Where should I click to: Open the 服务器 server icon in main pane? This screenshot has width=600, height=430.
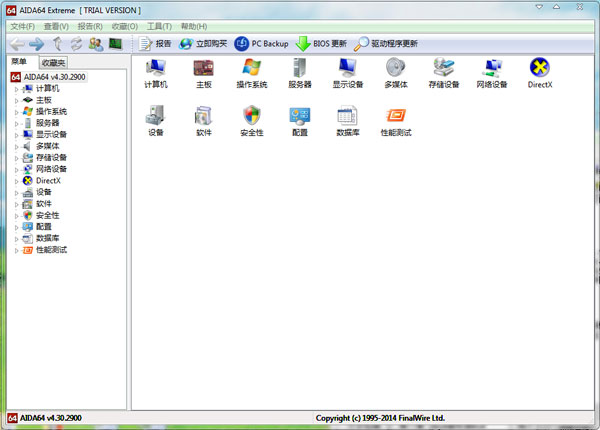click(300, 73)
